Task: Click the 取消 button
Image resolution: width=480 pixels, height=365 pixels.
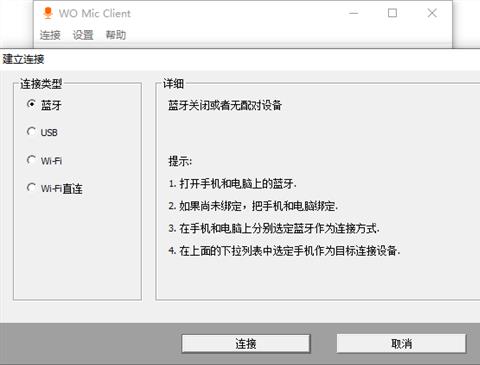Action: pos(401,343)
